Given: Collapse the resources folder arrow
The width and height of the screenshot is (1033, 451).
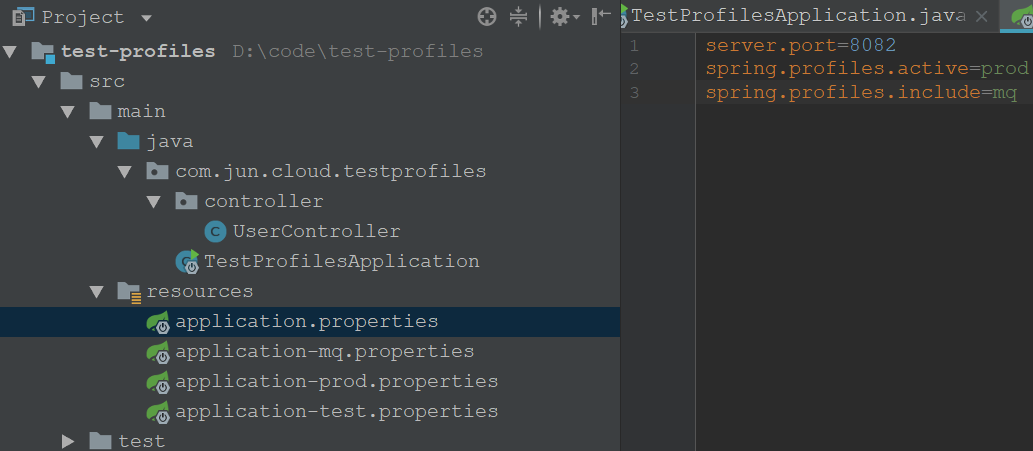Looking at the screenshot, I should (x=97, y=292).
